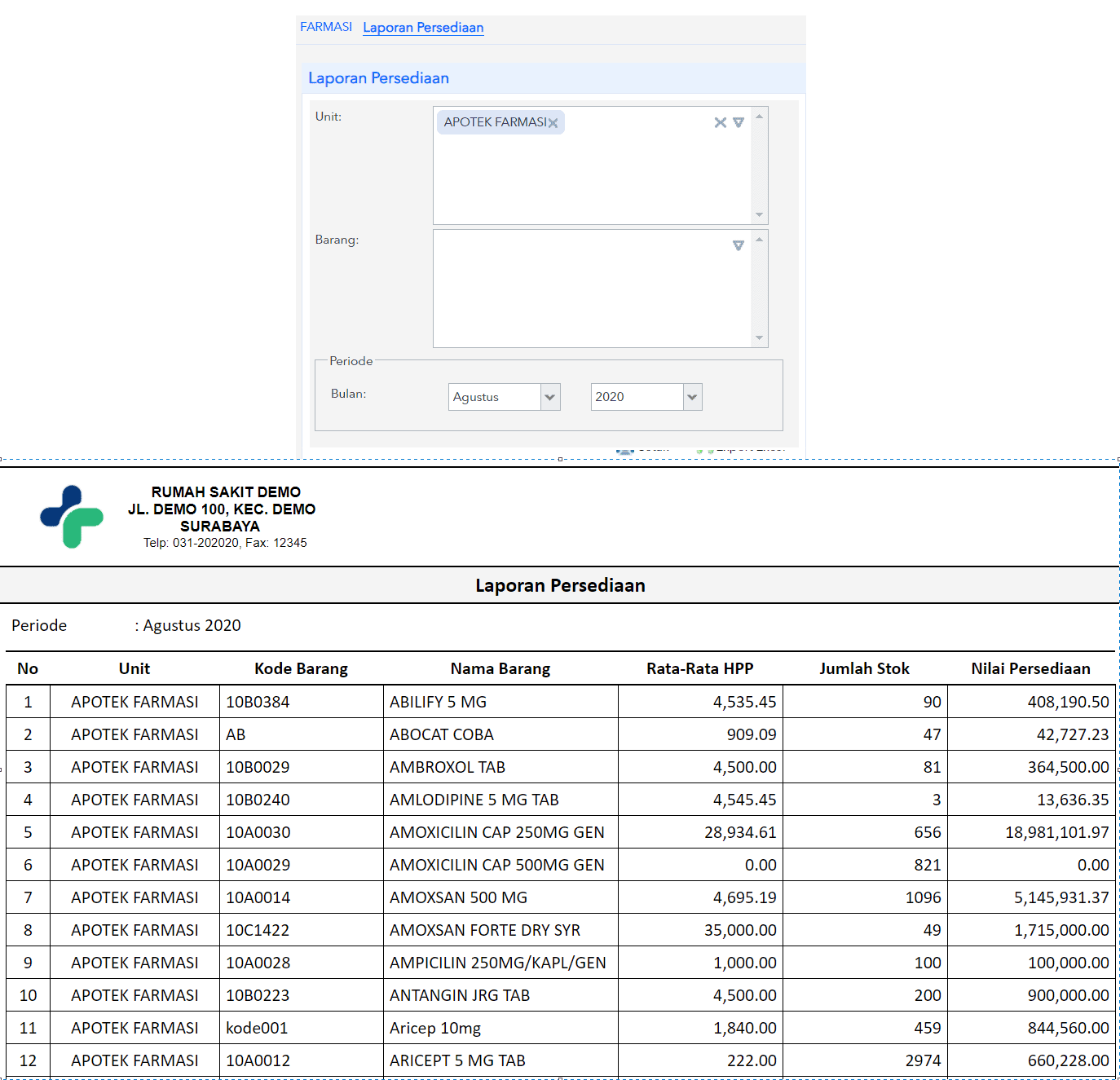This screenshot has width=1120, height=1080.
Task: Remove the APOTEK FARMASI tag
Action: click(x=553, y=123)
